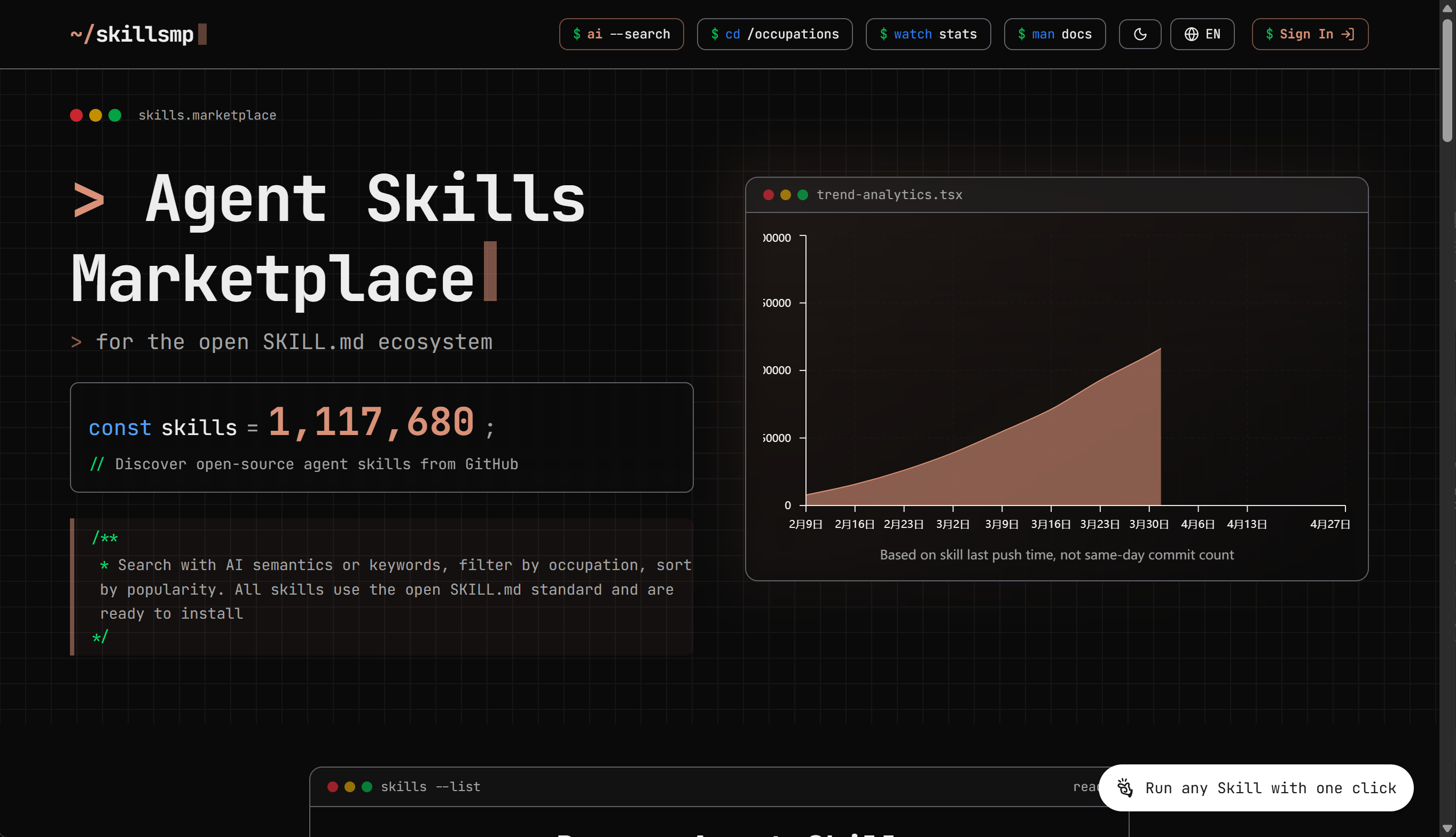Screen dimensions: 1456x837
Task: Click the skills --list title
Action: pos(430,786)
